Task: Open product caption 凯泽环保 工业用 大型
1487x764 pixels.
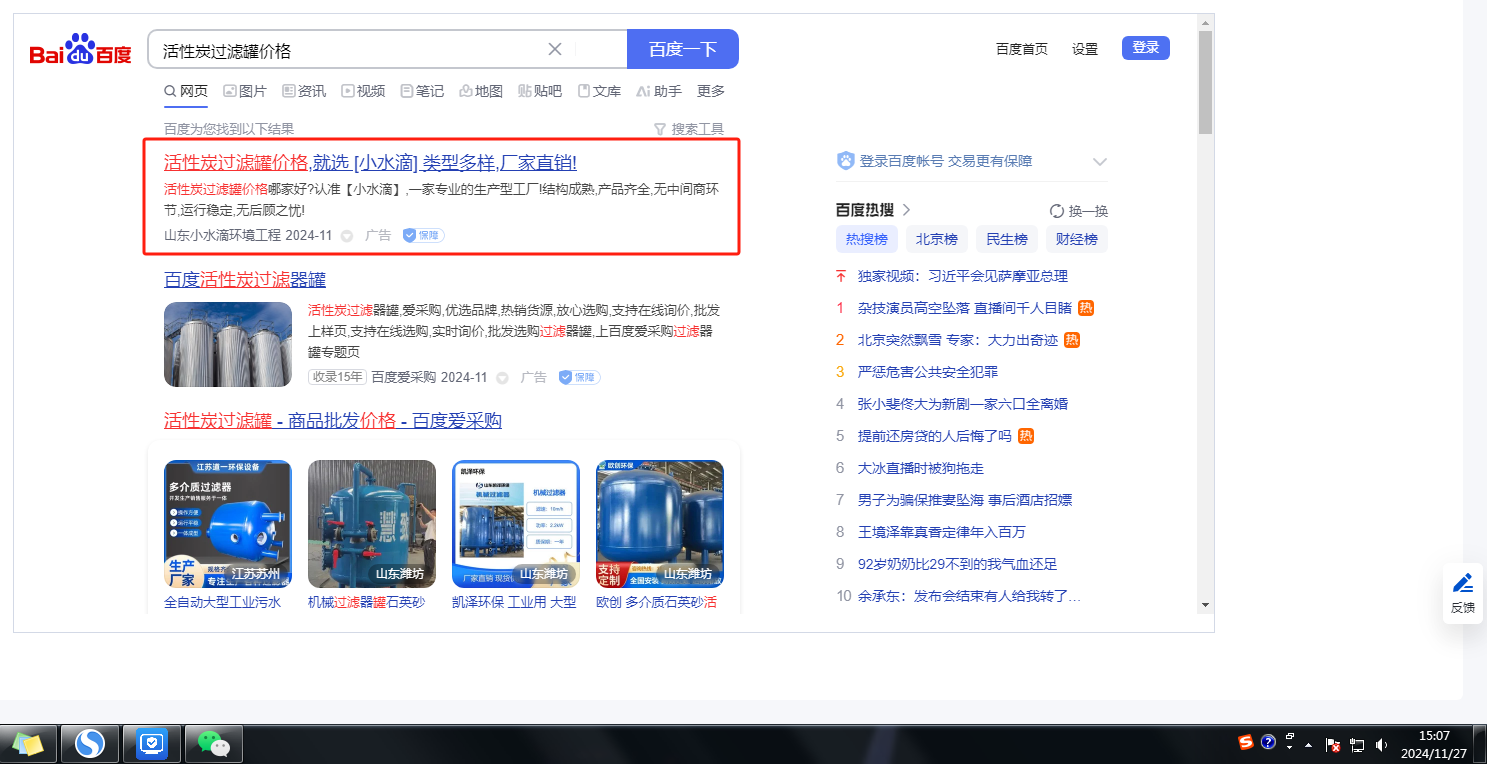Action: coord(514,602)
